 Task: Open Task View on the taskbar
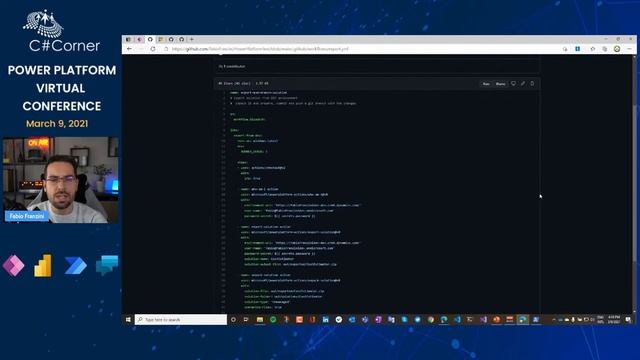coord(246,320)
